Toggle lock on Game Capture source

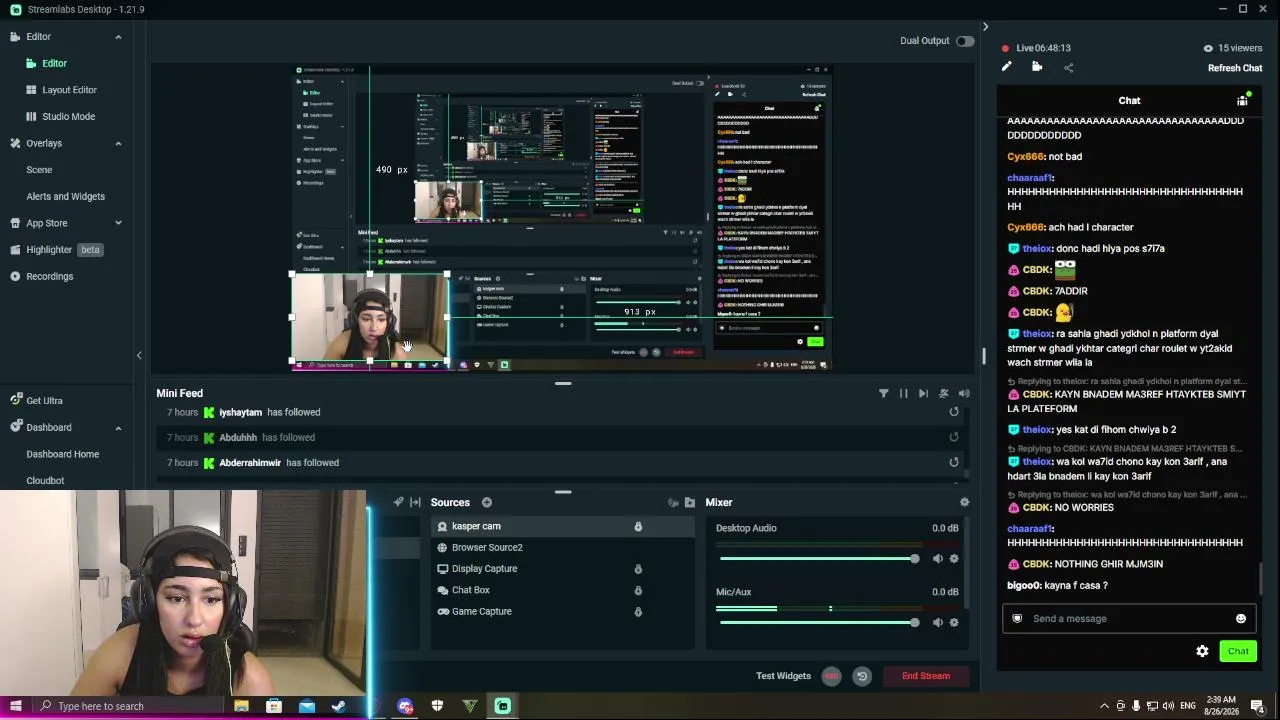click(638, 611)
